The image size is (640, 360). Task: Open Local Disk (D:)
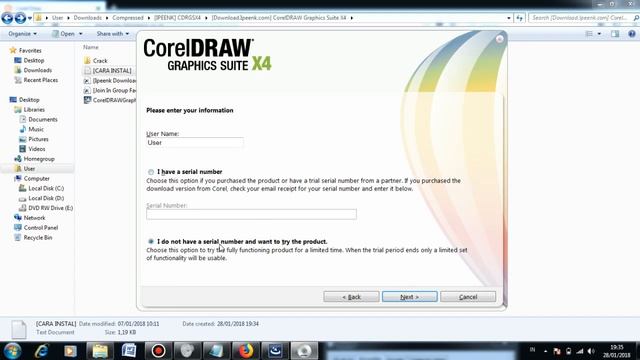tap(41, 198)
